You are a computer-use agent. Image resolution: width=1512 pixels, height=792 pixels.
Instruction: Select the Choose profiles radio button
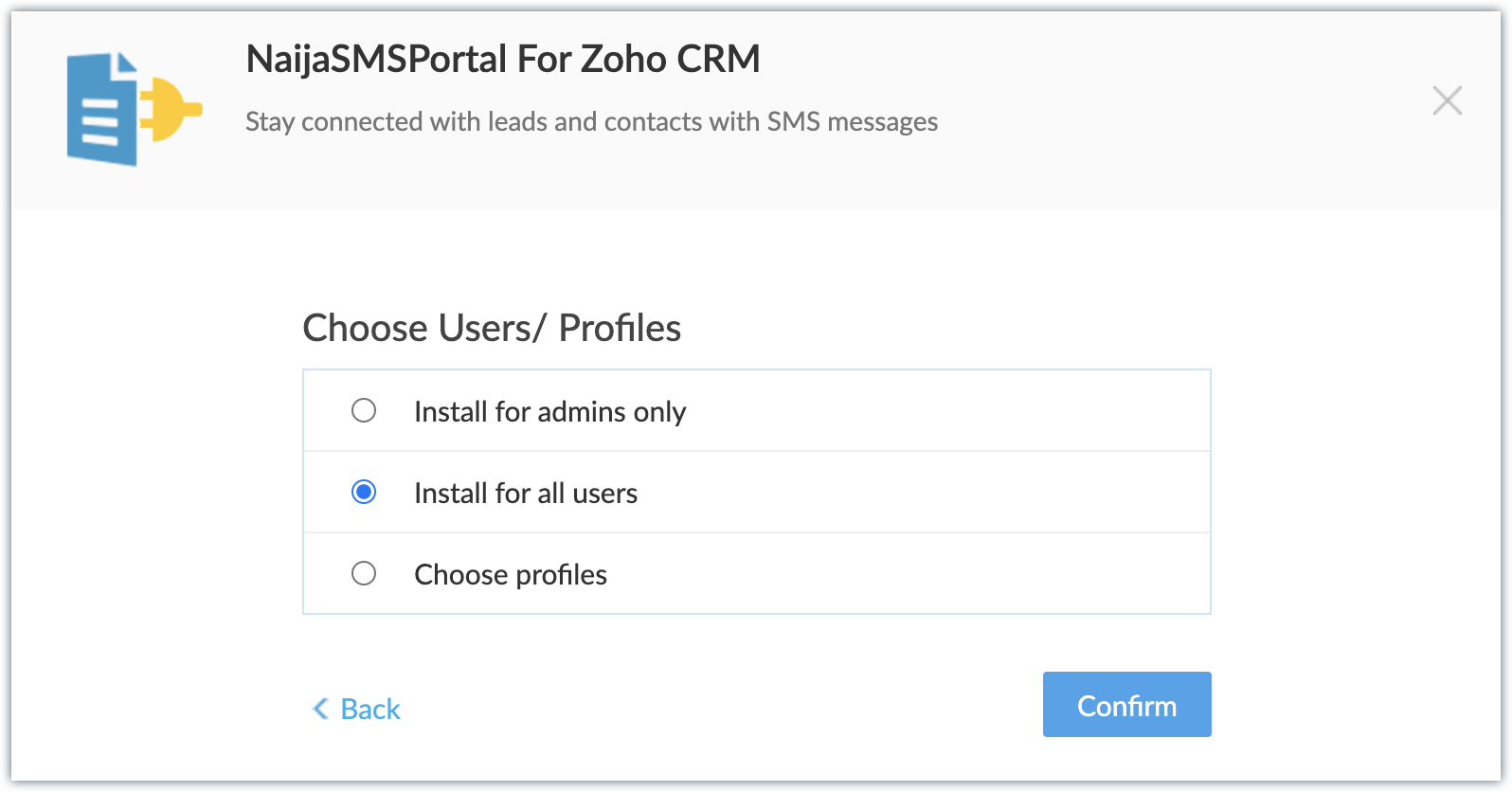click(x=364, y=573)
